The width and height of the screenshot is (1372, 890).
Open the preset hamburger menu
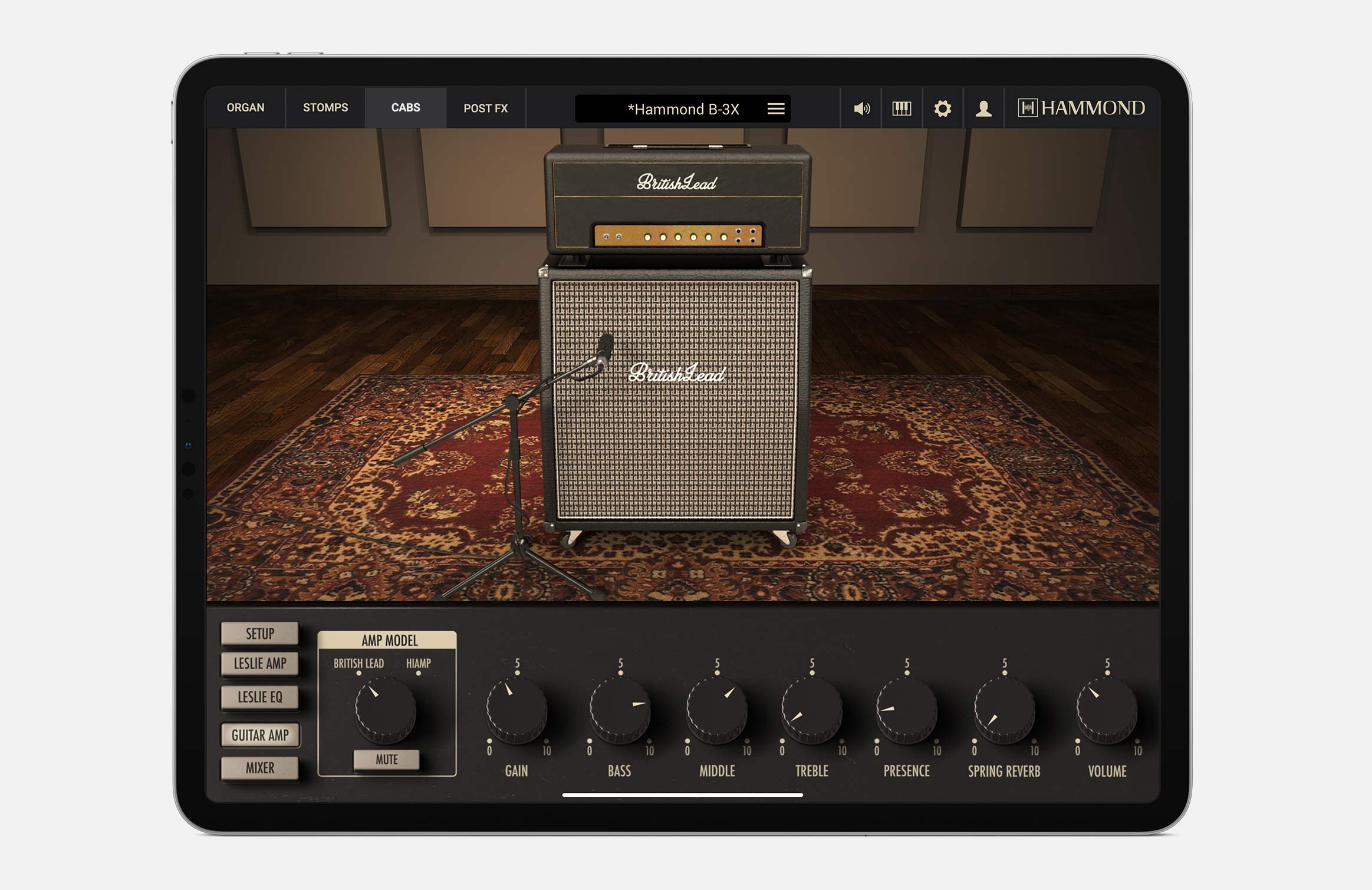pyautogui.click(x=775, y=108)
